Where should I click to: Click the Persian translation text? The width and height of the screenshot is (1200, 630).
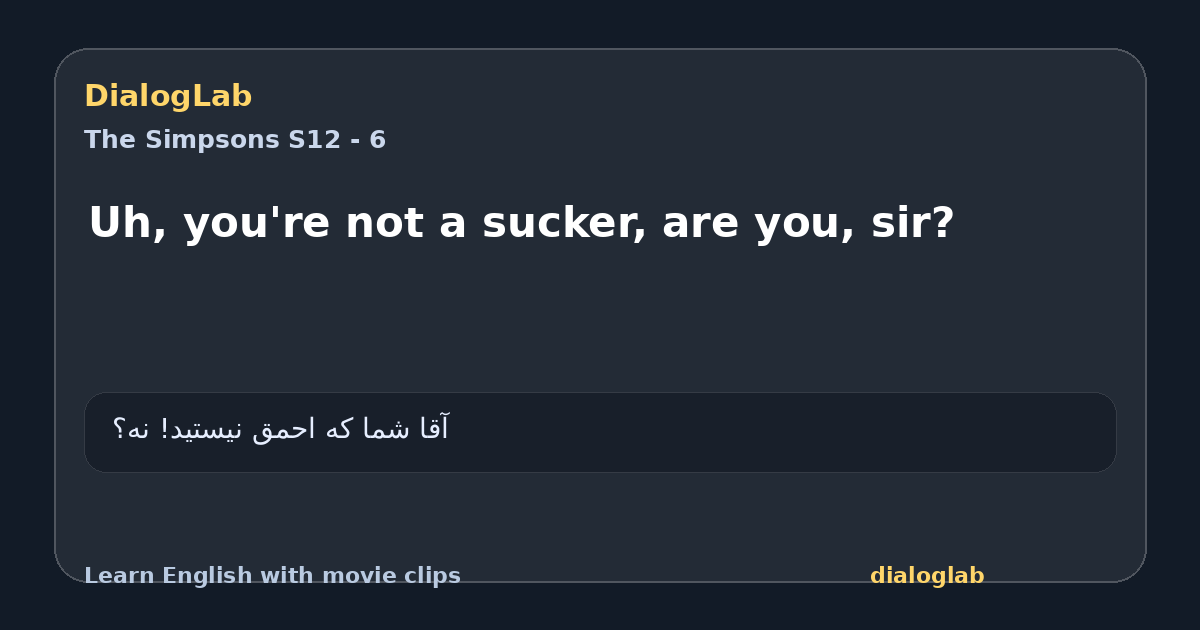point(281,429)
